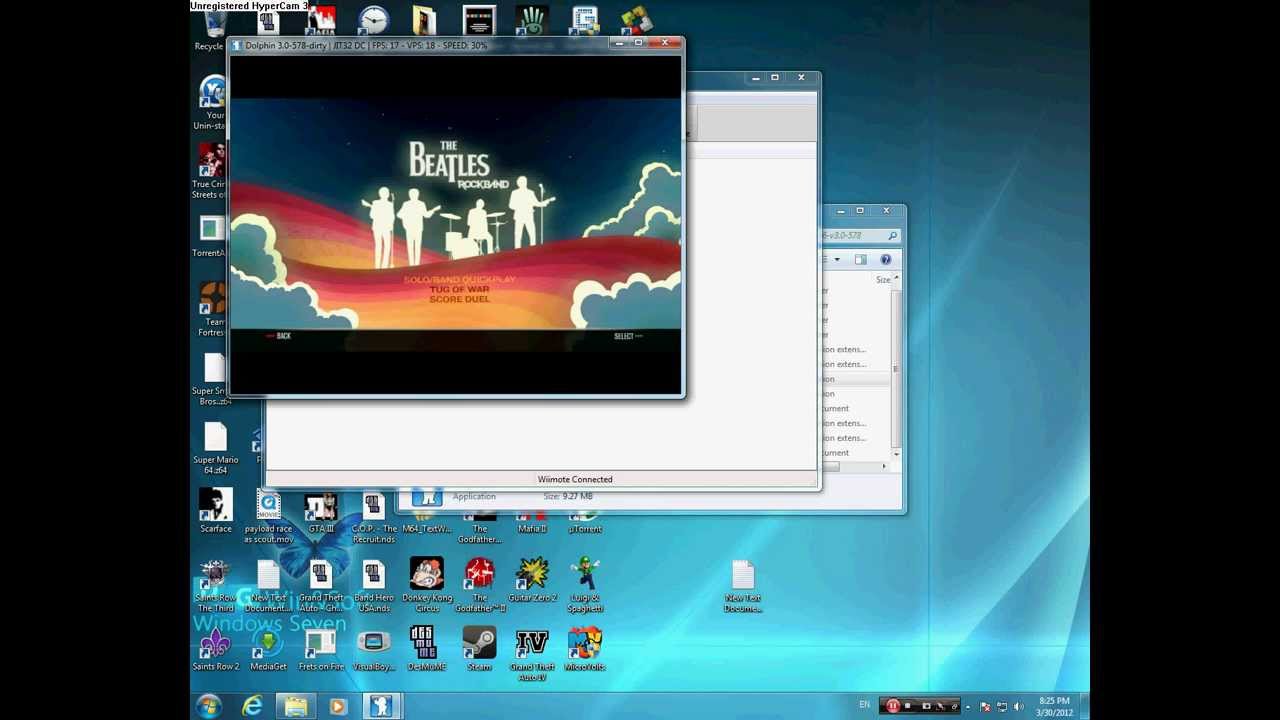Screen dimensions: 1280x720
Task: Open the change view dropdown in Explorer
Action: (837, 259)
